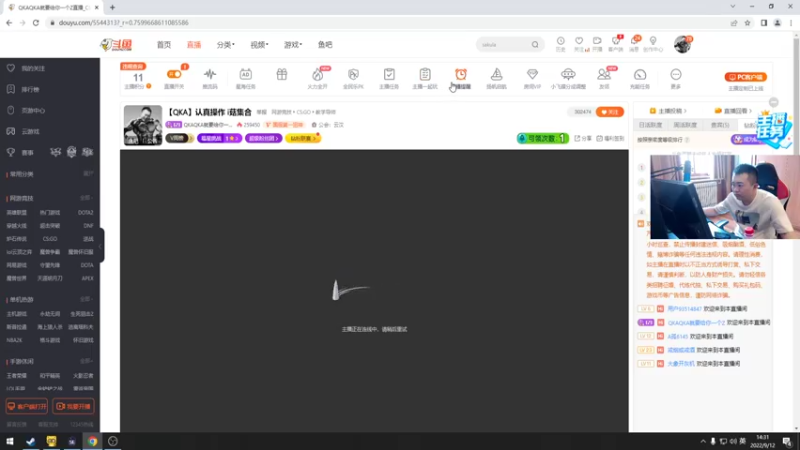Switch to the 日活跃度 tab
800x450 pixels.
click(x=650, y=125)
